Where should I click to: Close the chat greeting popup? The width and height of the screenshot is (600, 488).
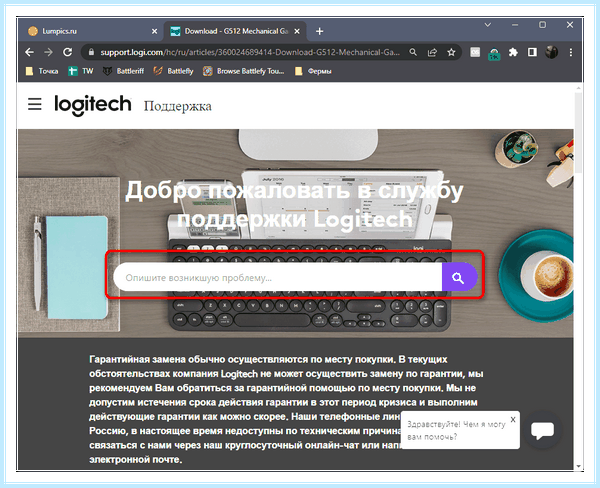[x=513, y=419]
